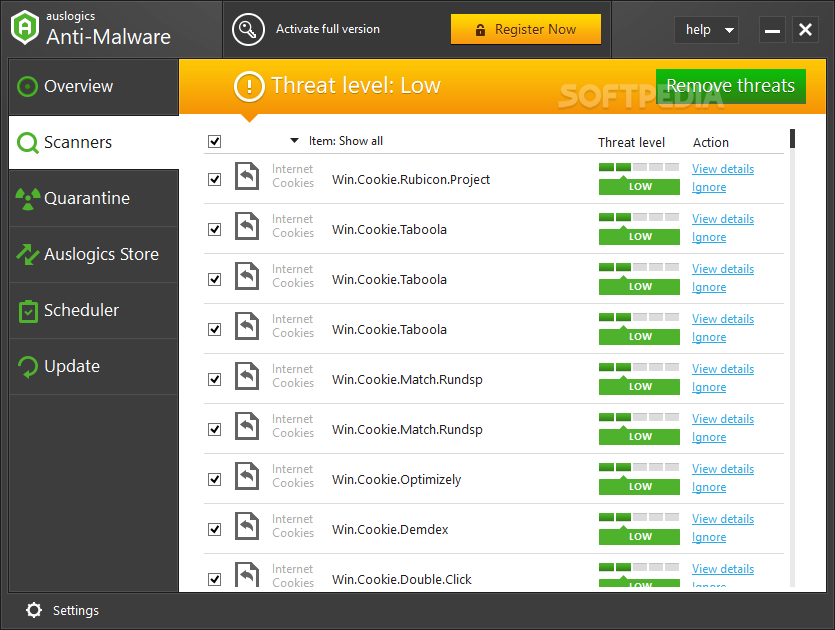Click the LOW threat meter for Win.Cookie.Optimizely
Image resolution: width=835 pixels, height=630 pixels.
pyautogui.click(x=639, y=479)
